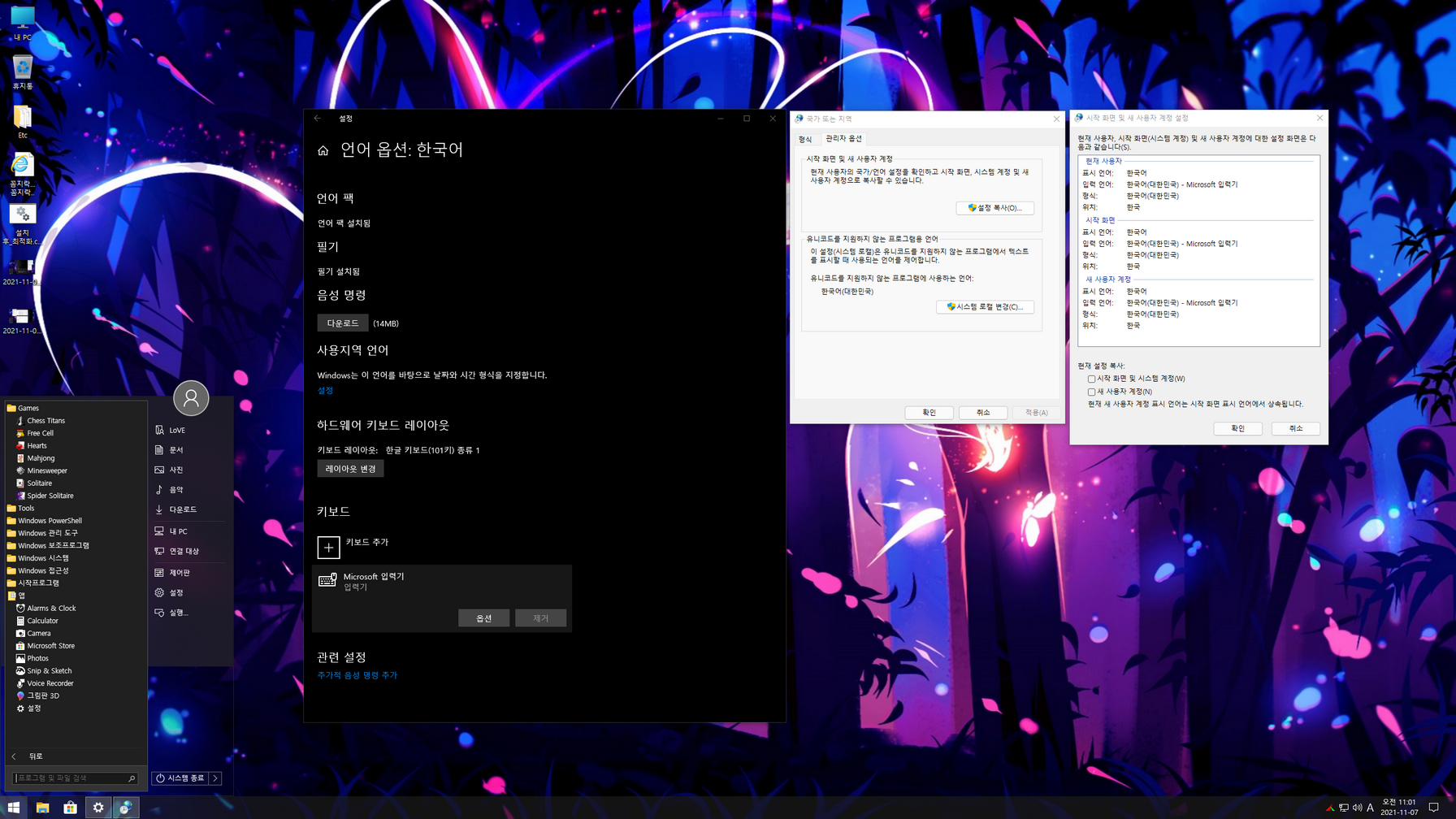Launch Mahjong game
This screenshot has height=819, width=1456.
[x=41, y=458]
